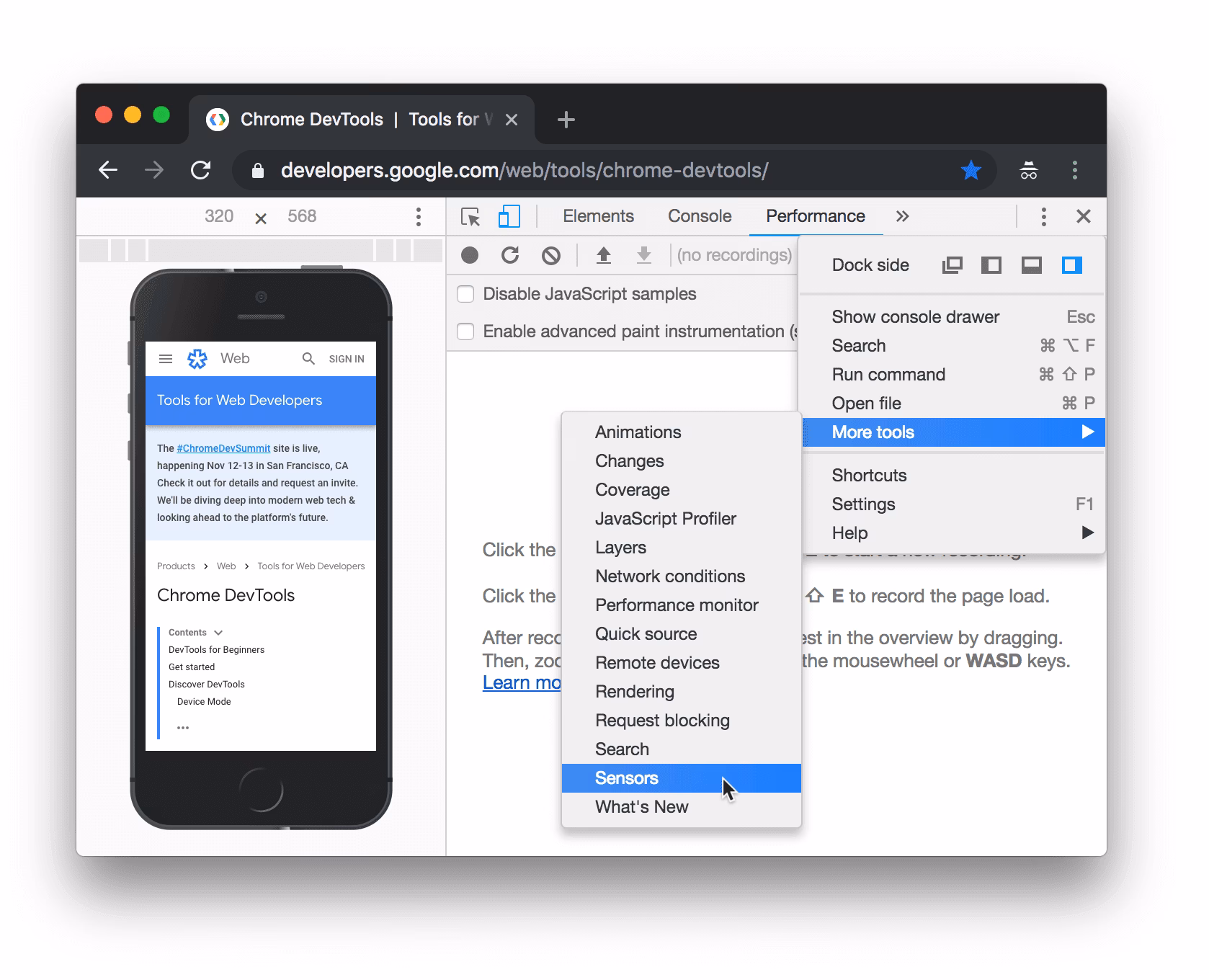The width and height of the screenshot is (1209, 980).
Task: Toggle the bookmark star in the address bar
Action: click(971, 170)
